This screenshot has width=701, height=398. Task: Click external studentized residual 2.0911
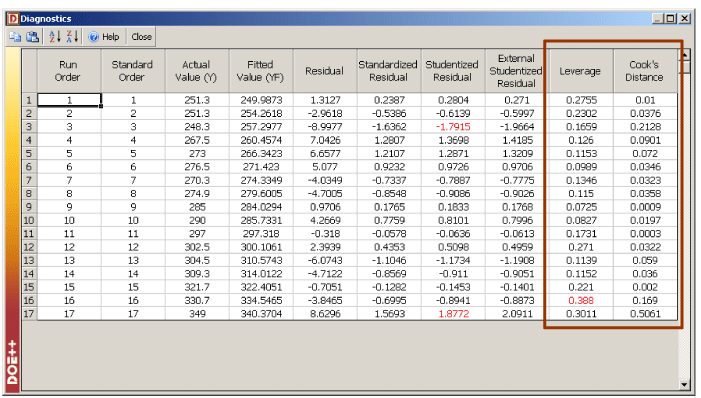(x=517, y=313)
